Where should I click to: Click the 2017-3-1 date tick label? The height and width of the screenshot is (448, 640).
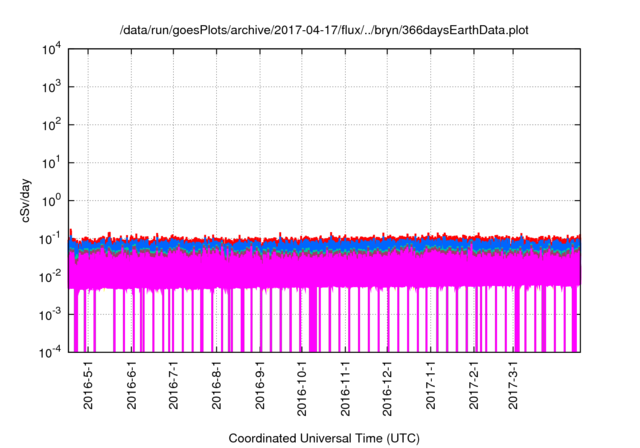point(514,387)
